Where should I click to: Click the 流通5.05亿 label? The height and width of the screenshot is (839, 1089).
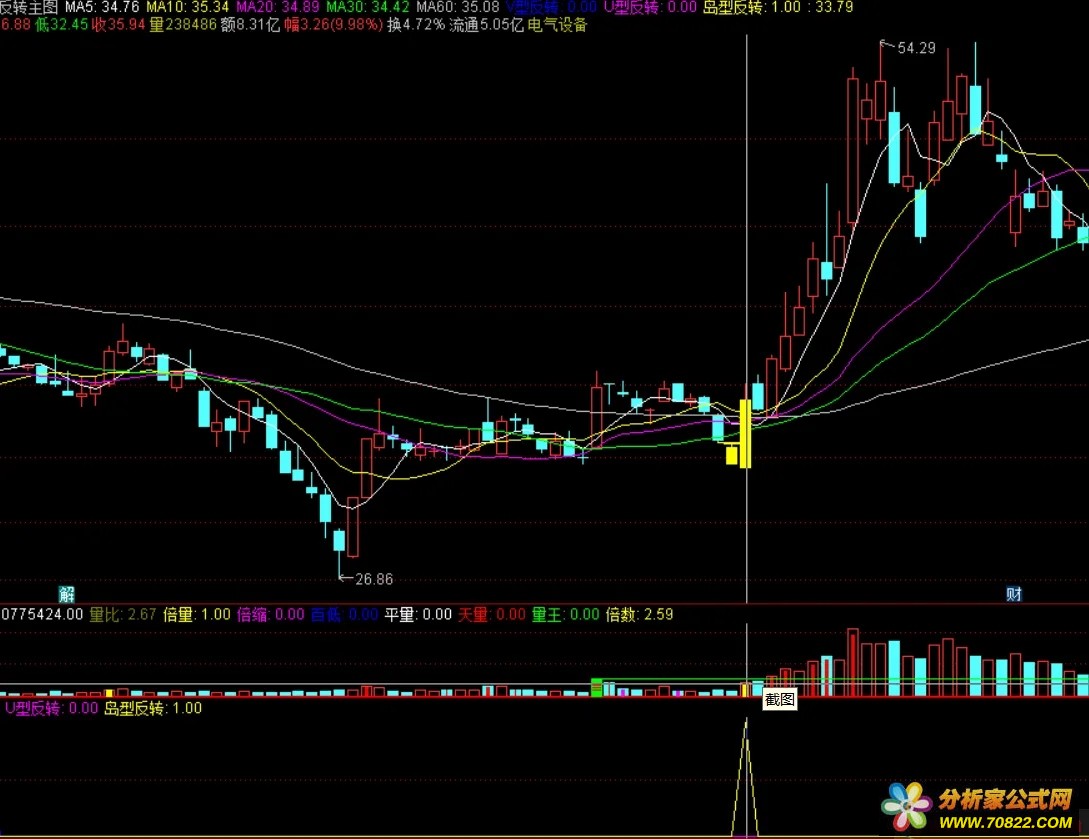point(486,25)
